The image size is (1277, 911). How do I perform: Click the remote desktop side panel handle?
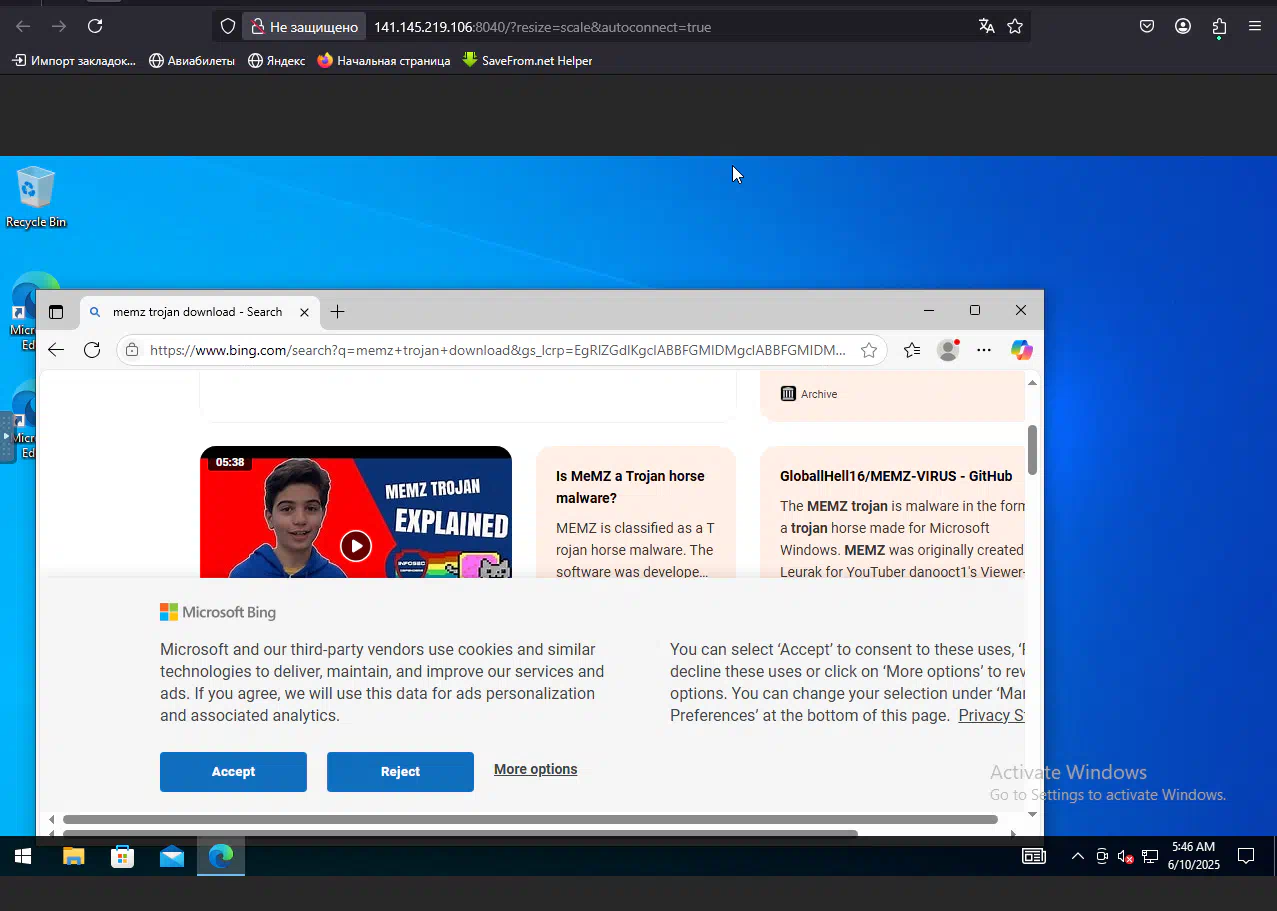click(x=7, y=437)
